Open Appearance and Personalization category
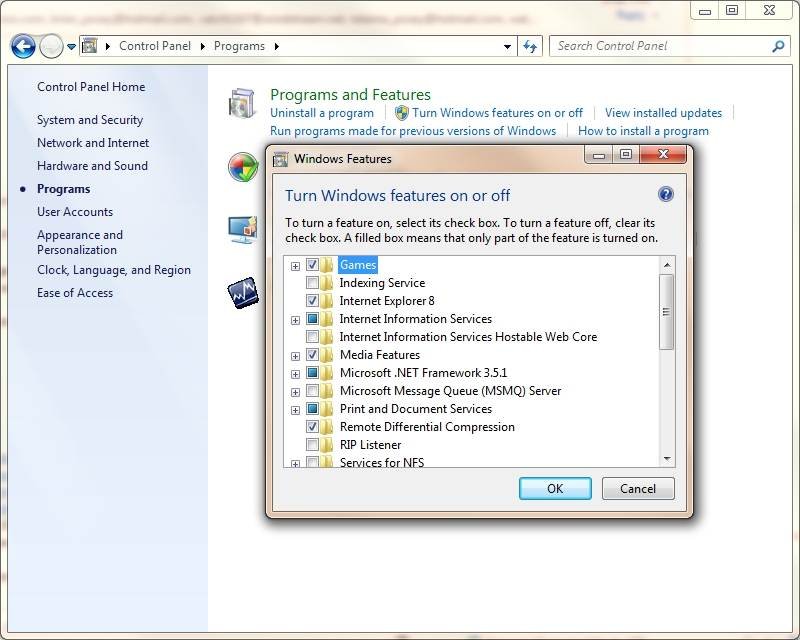Viewport: 800px width, 640px height. coord(80,242)
